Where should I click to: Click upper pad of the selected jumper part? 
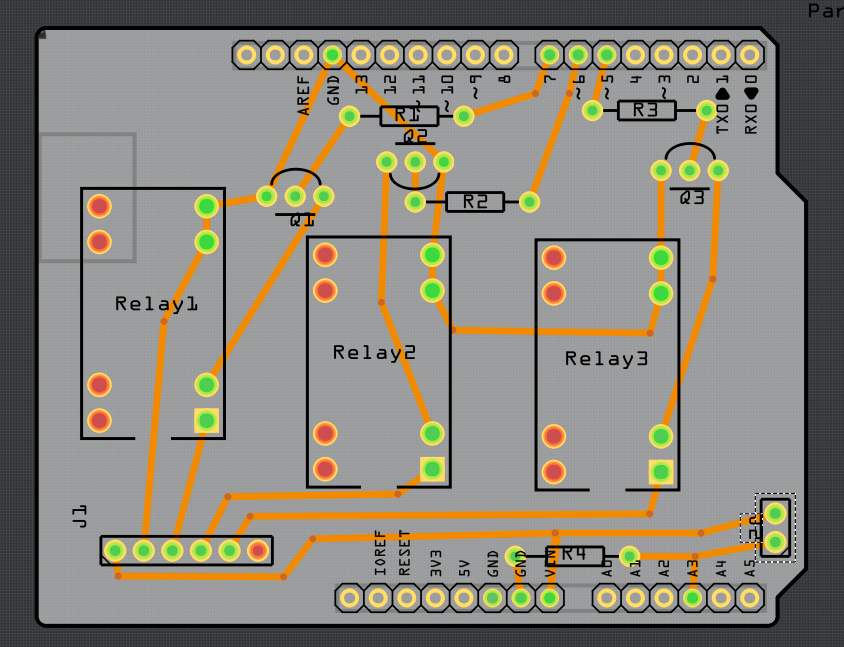(775, 514)
